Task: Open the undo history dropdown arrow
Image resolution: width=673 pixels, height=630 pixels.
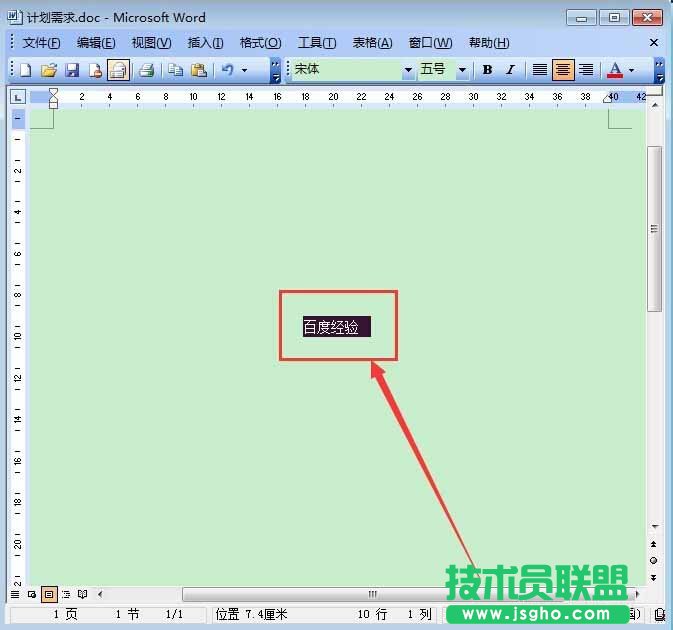Action: tap(244, 70)
